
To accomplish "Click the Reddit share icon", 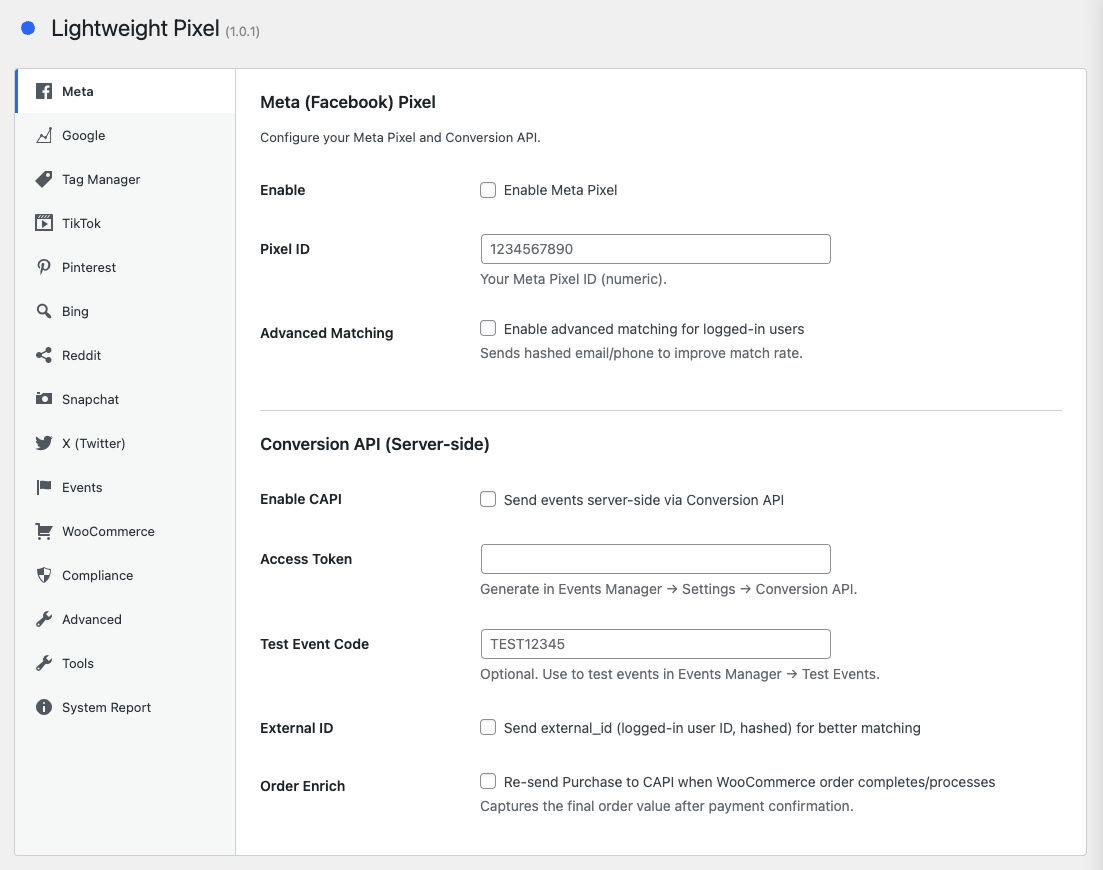I will [44, 356].
